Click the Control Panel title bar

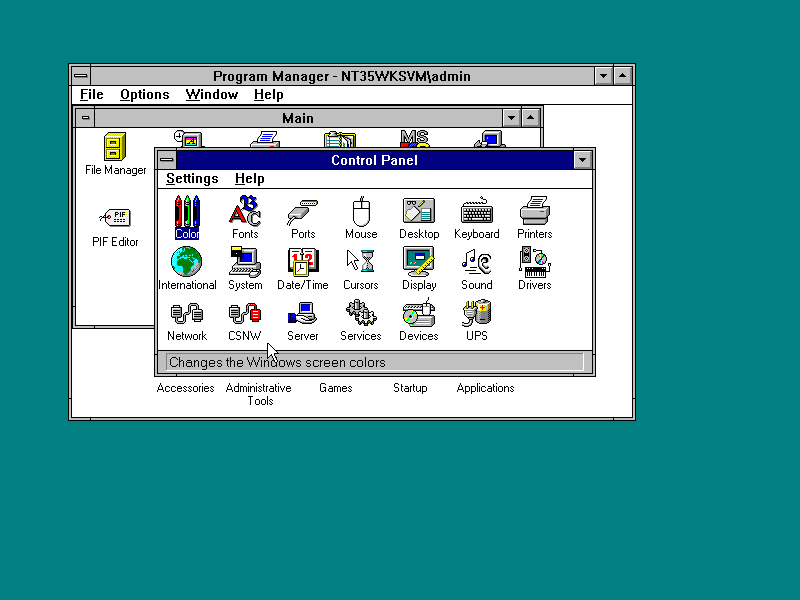point(374,160)
